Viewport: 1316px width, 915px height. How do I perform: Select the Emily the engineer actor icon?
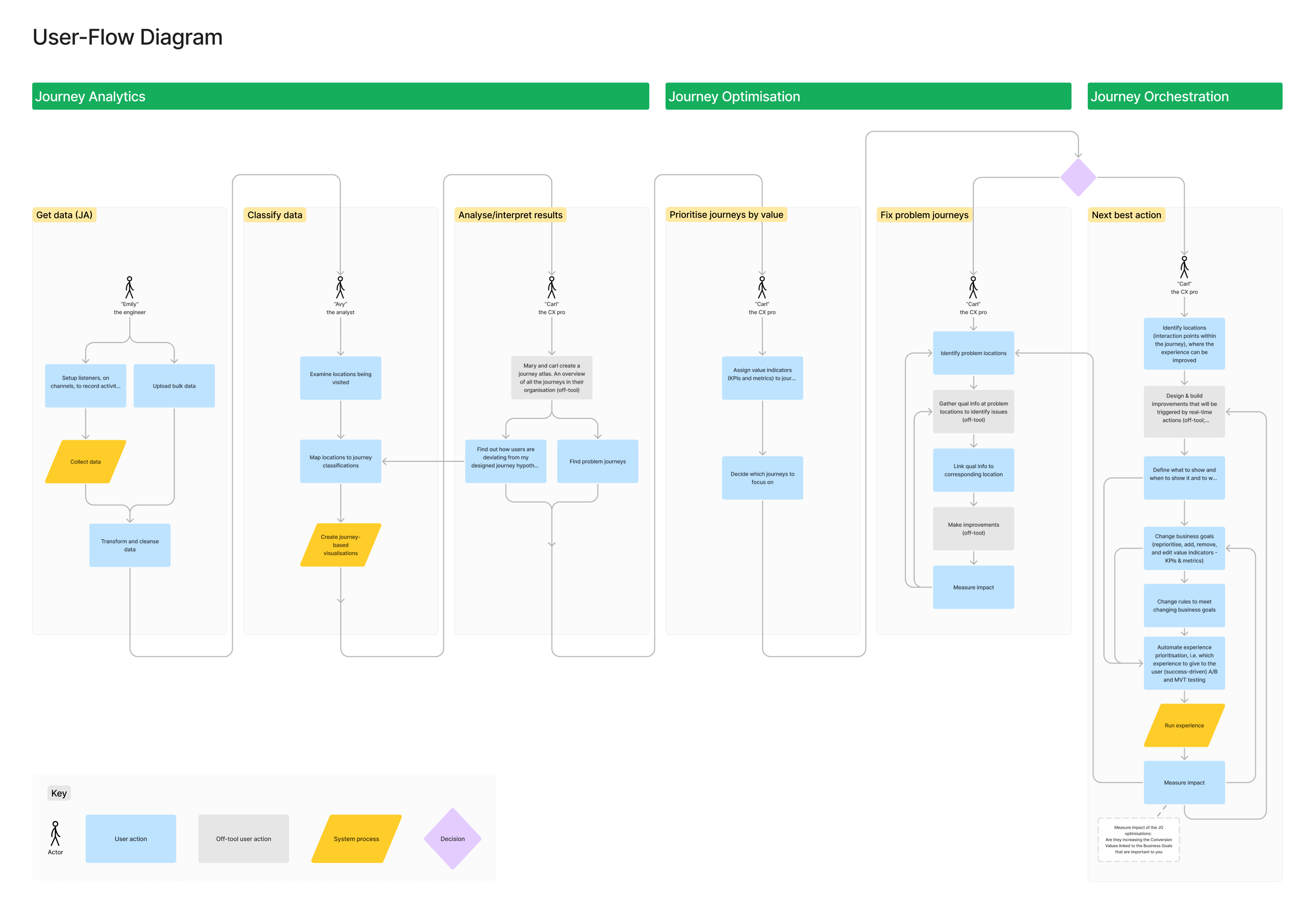pos(129,287)
